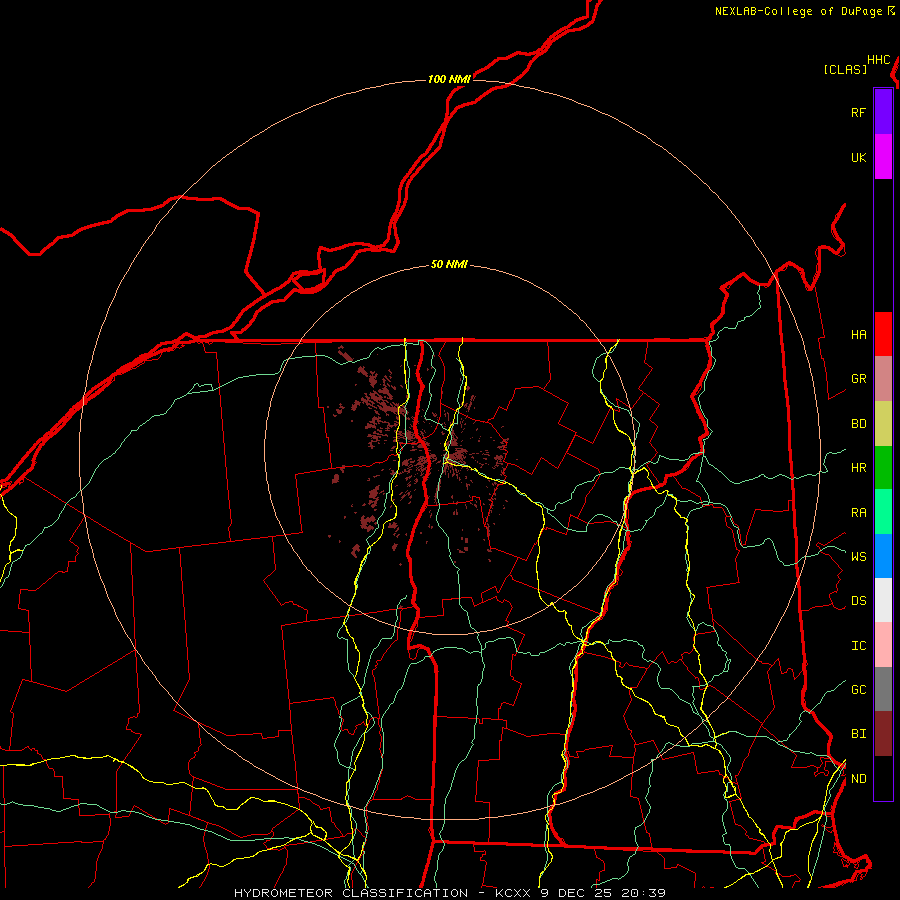Click the magenta UK legend swatch
The width and height of the screenshot is (900, 900).
coord(883,157)
